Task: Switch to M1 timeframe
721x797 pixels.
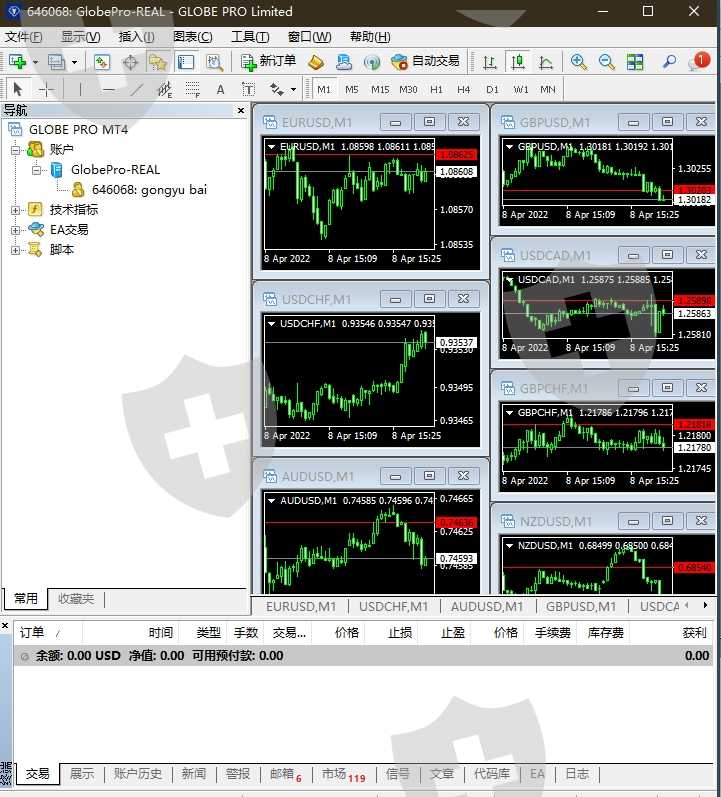Action: [x=324, y=89]
